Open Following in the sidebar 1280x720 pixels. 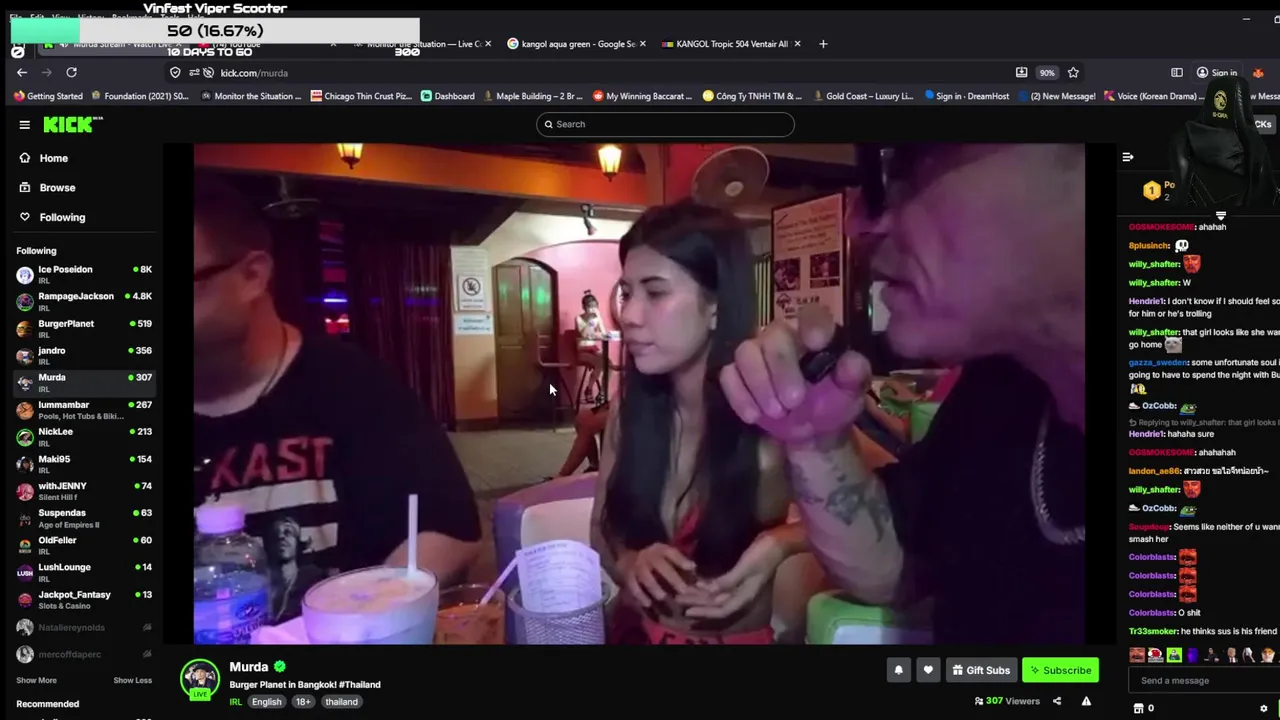point(62,217)
